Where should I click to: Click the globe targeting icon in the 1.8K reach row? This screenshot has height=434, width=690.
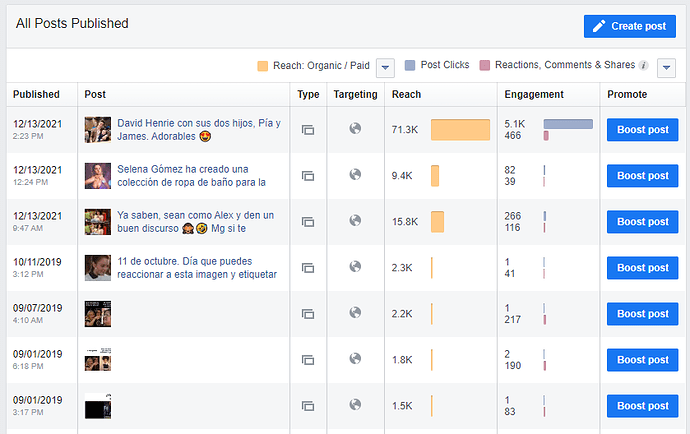[355, 358]
